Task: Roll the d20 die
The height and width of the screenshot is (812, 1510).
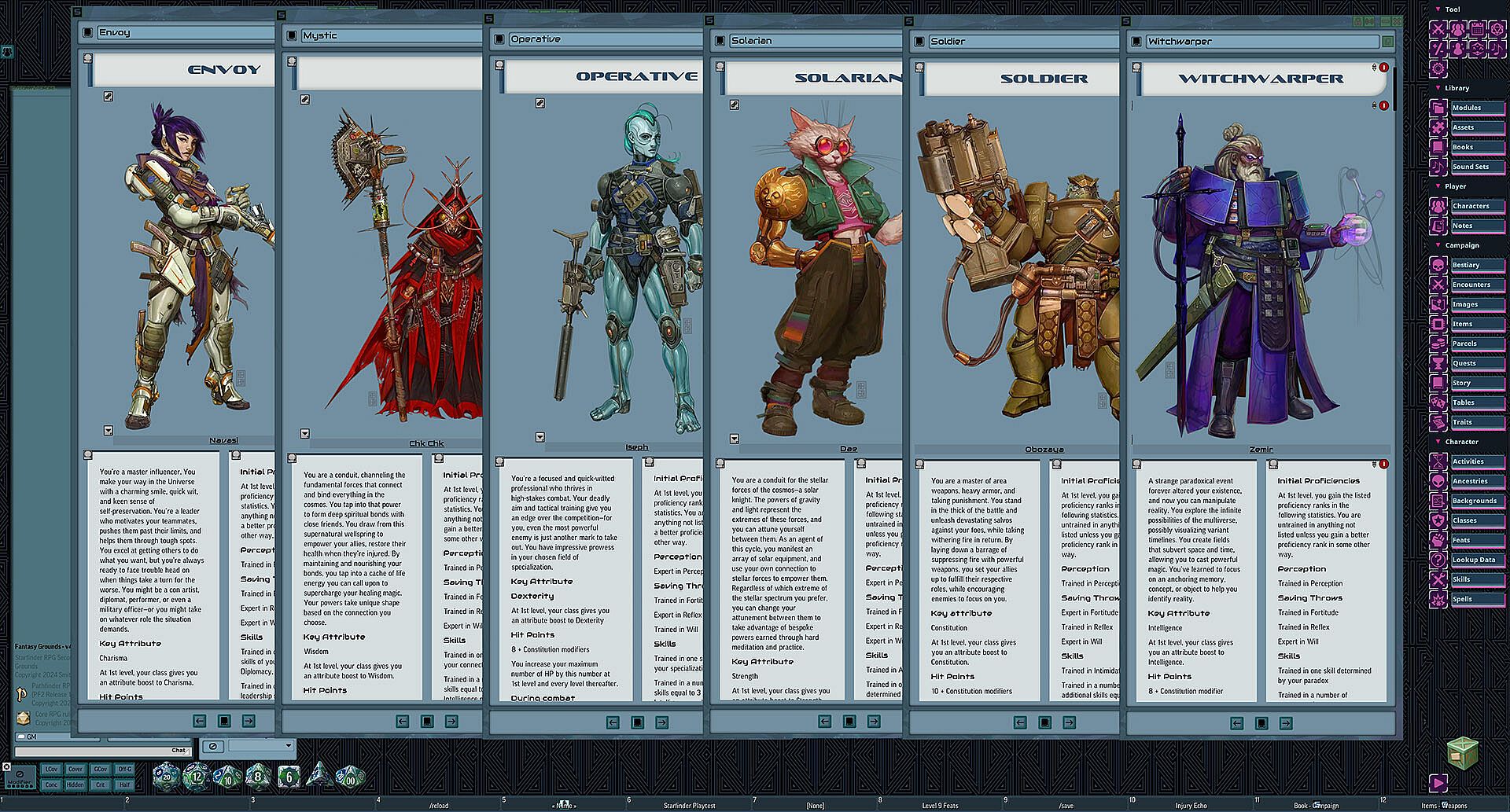Action: pos(165,776)
